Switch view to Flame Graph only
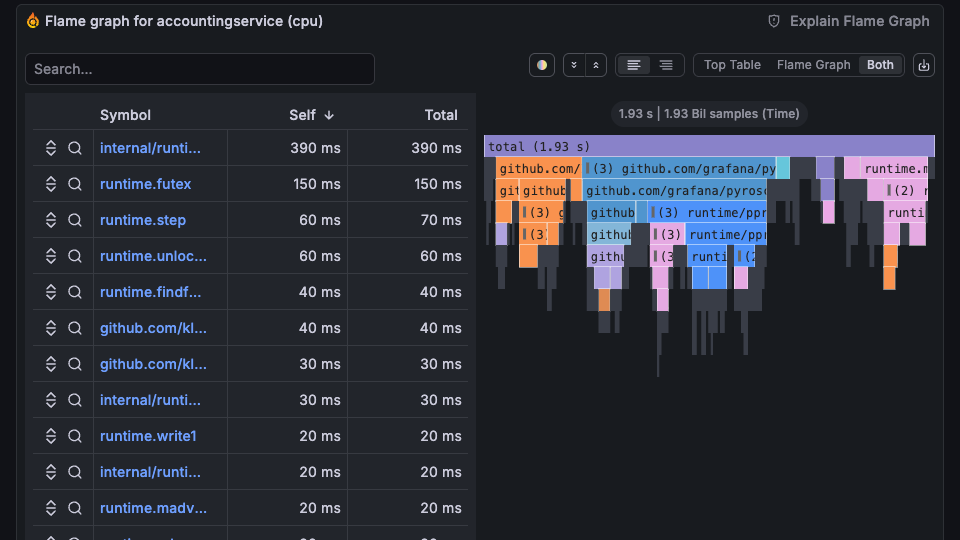Image resolution: width=960 pixels, height=540 pixels. (x=813, y=65)
